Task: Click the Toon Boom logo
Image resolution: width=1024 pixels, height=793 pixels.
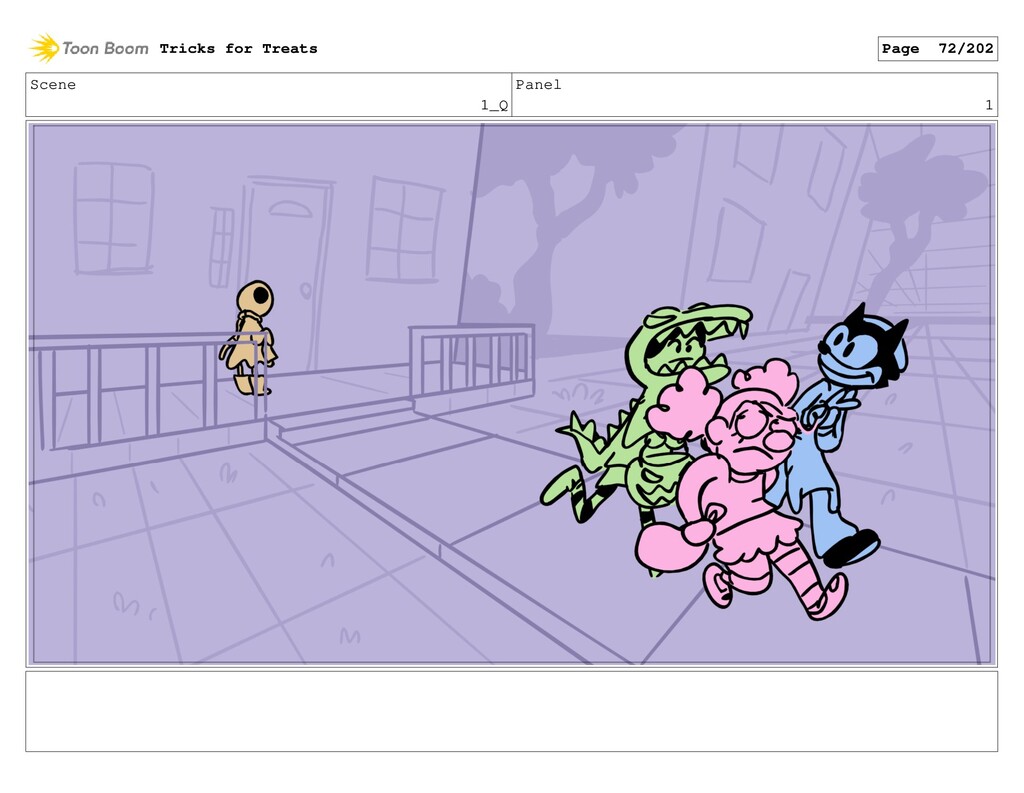Action: [89, 48]
